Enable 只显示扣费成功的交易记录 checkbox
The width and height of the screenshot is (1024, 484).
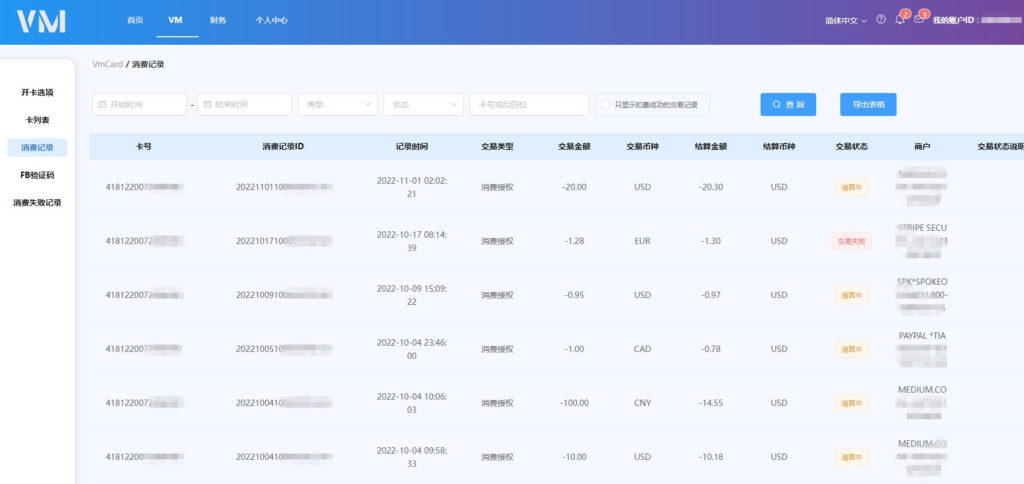pyautogui.click(x=606, y=105)
